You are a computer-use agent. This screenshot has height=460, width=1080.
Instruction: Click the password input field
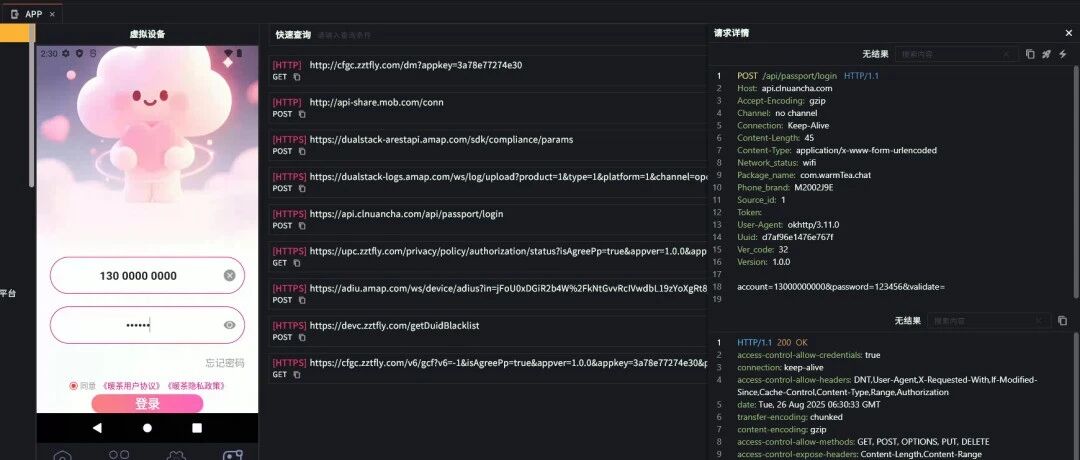coord(147,325)
